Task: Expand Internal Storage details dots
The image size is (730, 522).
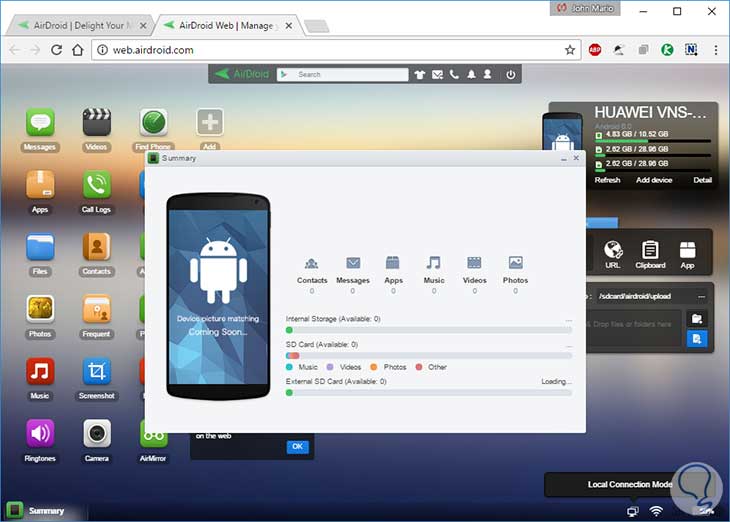Action: point(568,320)
